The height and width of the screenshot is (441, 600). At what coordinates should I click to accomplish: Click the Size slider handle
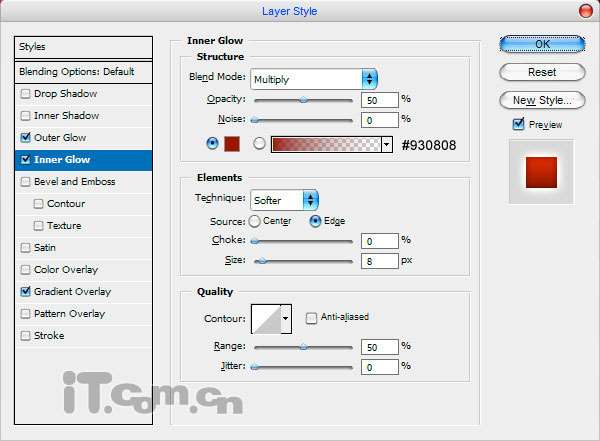261,261
